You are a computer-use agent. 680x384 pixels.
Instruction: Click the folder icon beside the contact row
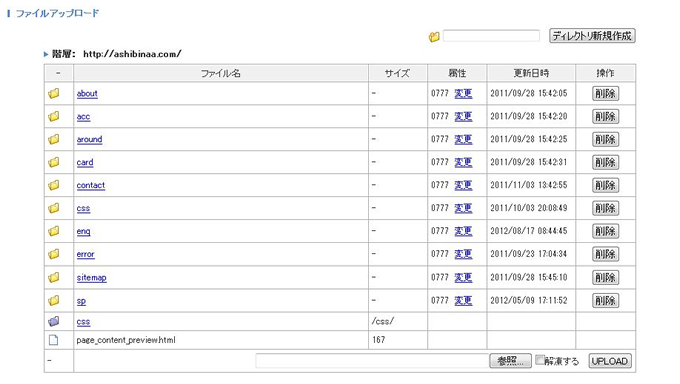coord(54,185)
